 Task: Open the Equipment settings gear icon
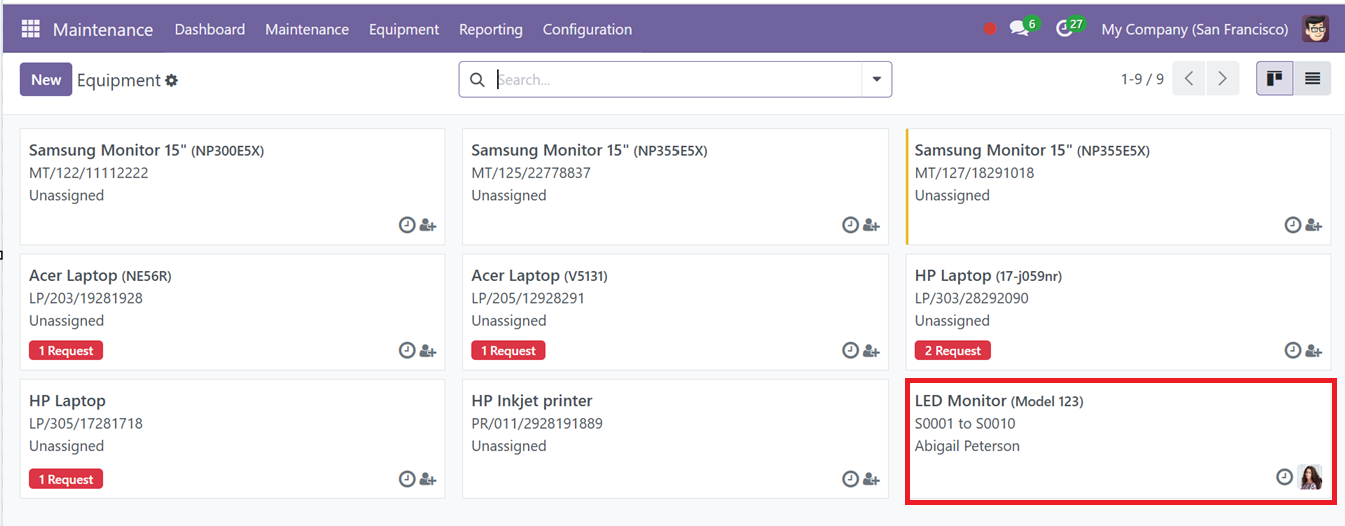171,80
